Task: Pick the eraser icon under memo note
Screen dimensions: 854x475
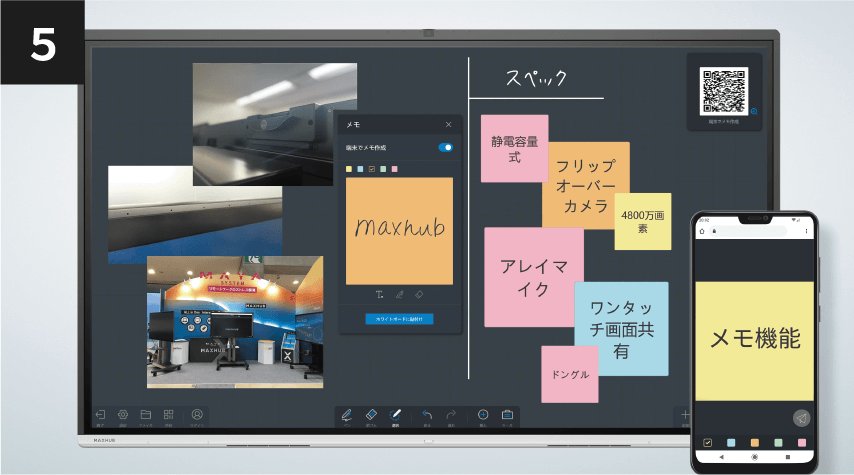Action: (x=419, y=295)
